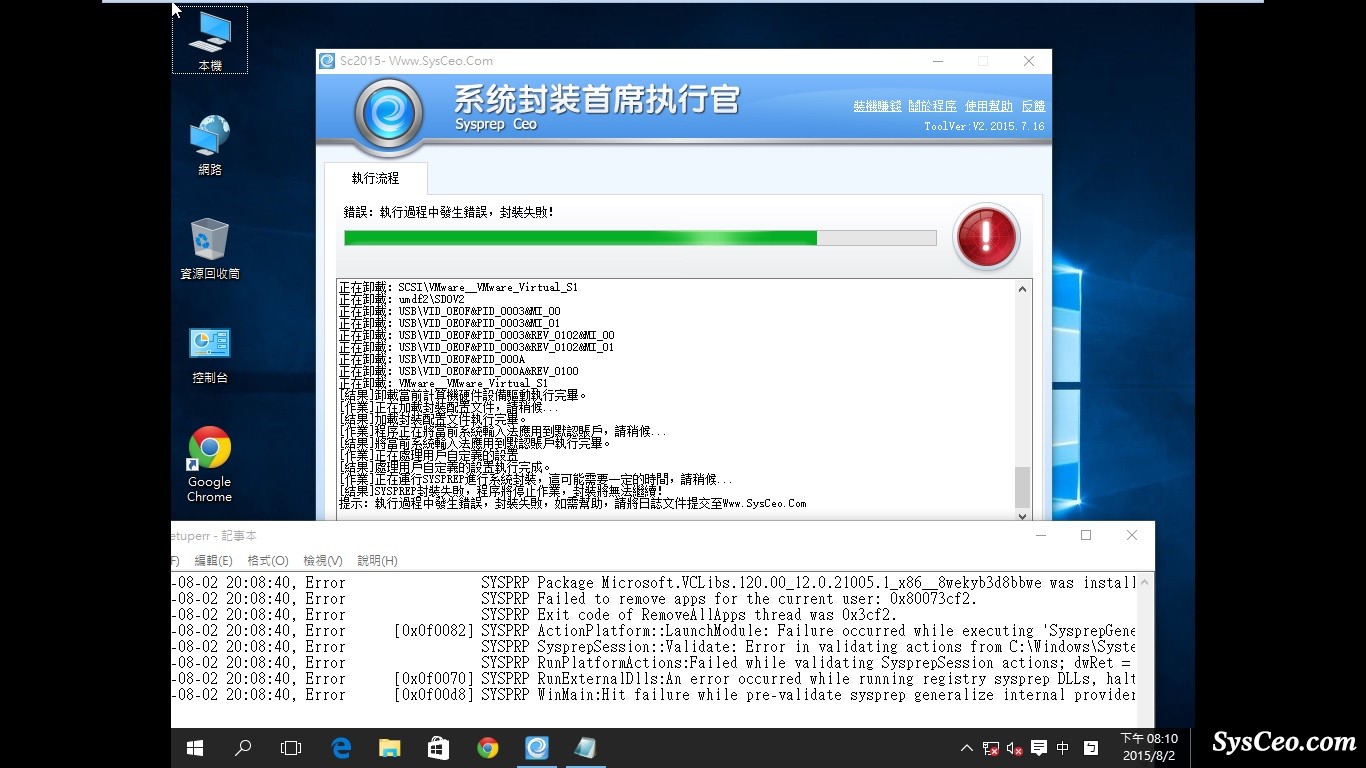
Task: Open Task View on the taskbar
Action: coord(291,748)
